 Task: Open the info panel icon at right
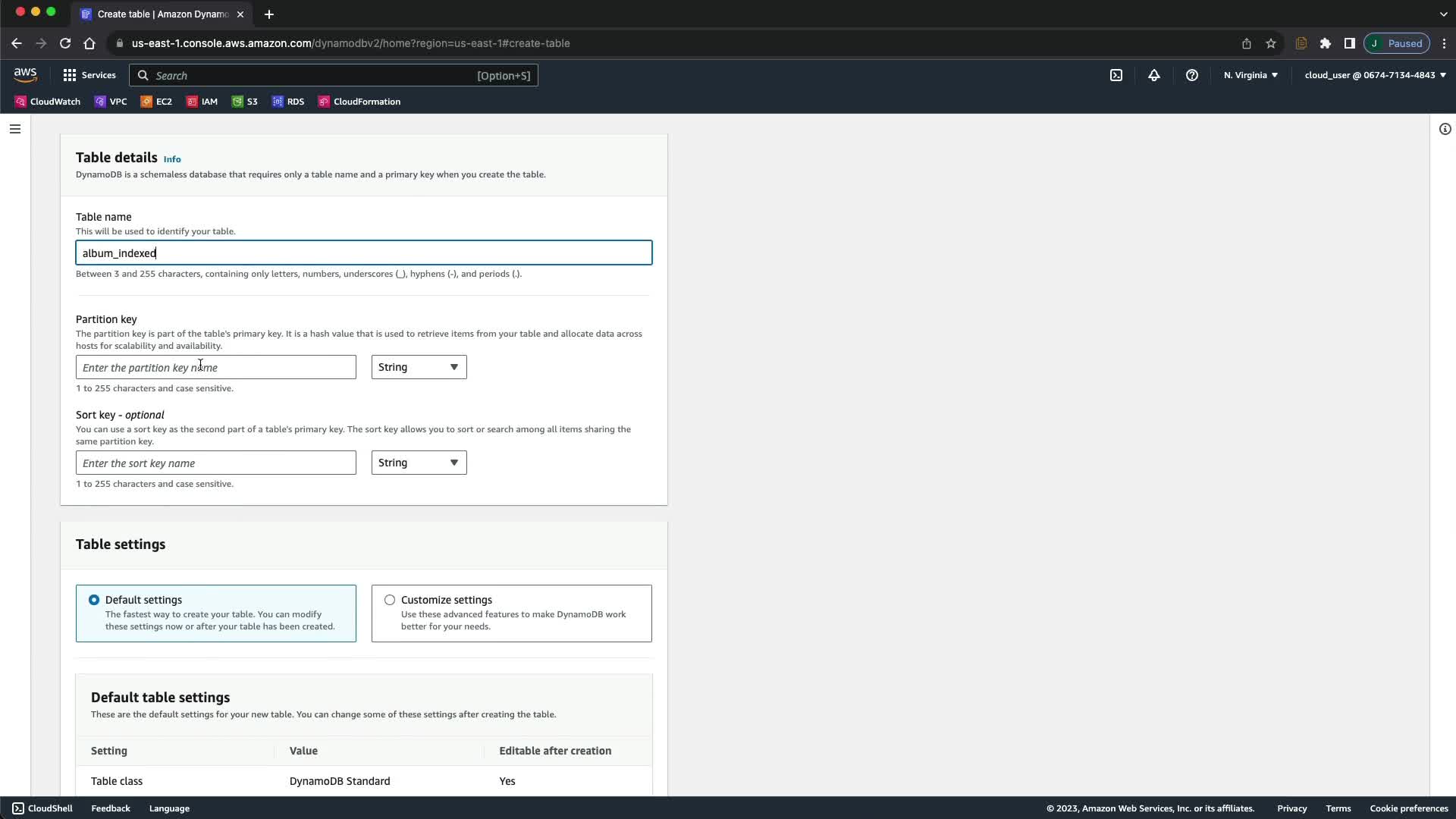click(x=1445, y=129)
